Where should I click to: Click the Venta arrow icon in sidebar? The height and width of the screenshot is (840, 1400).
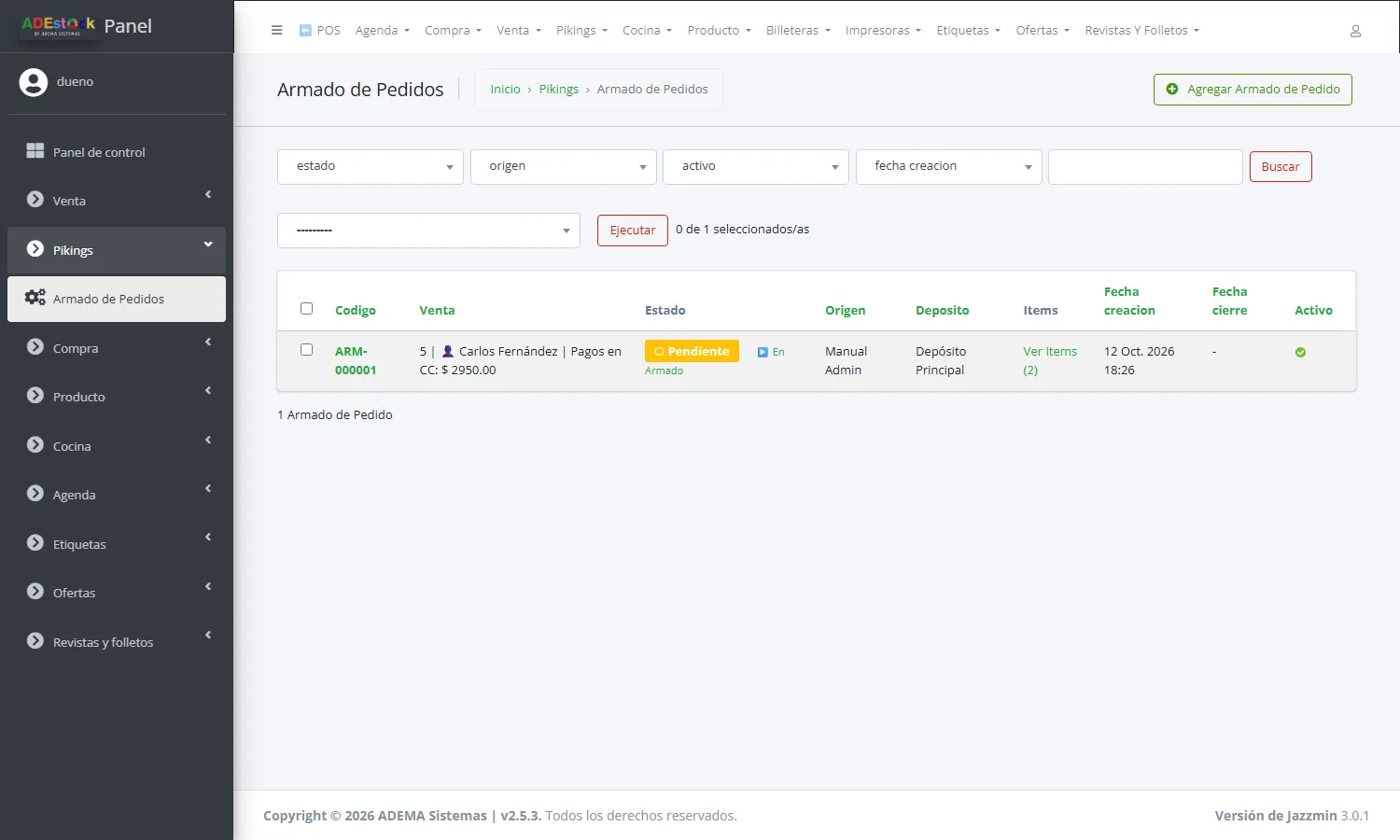point(35,200)
